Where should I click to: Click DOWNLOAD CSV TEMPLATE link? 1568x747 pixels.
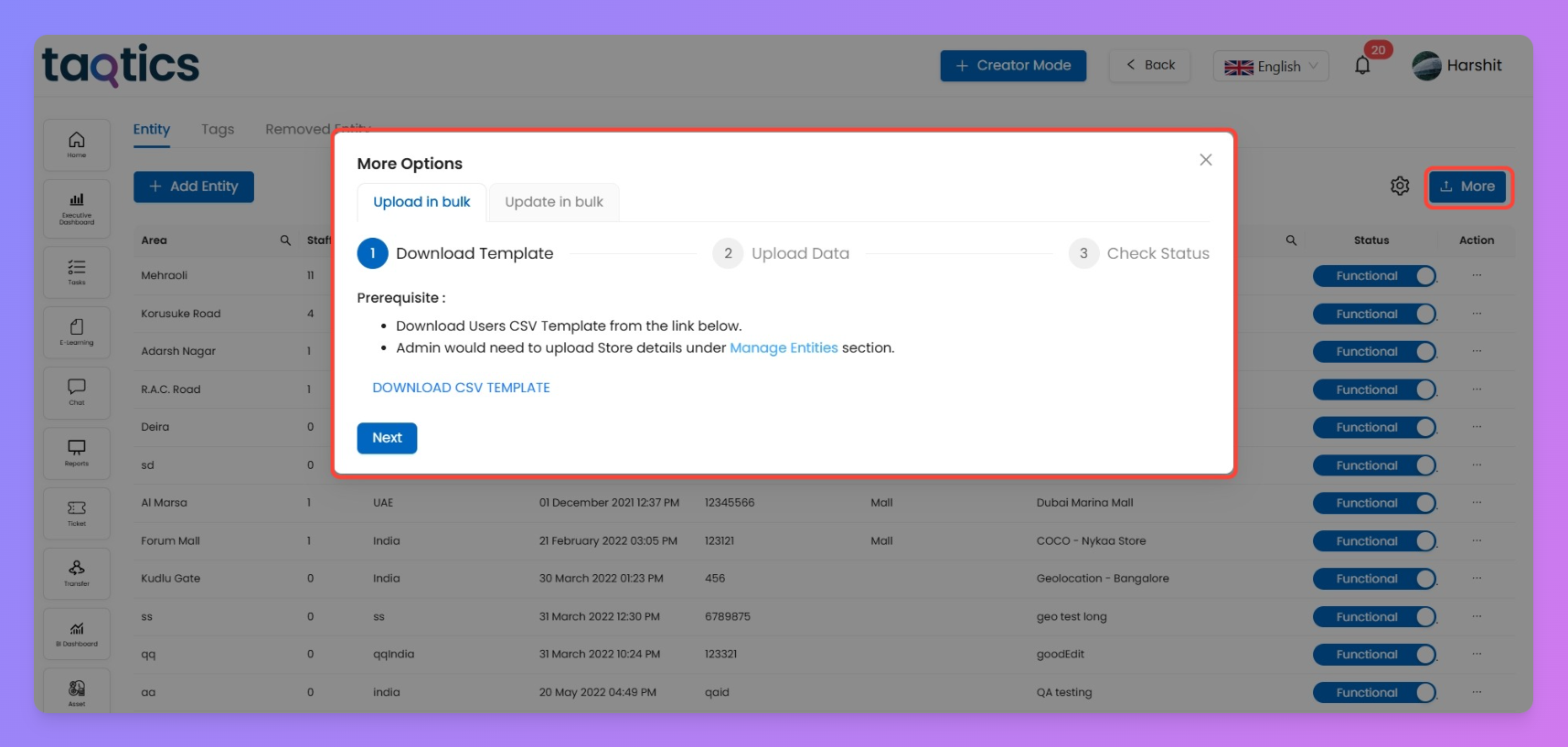[x=461, y=388]
